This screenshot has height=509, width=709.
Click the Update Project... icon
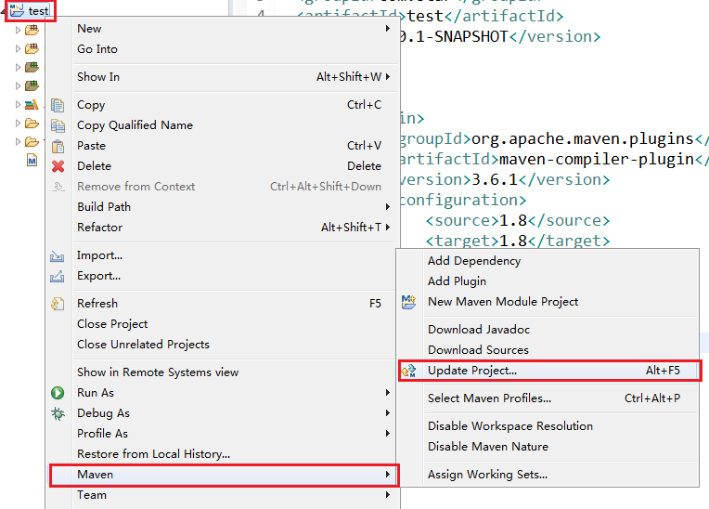click(409, 371)
